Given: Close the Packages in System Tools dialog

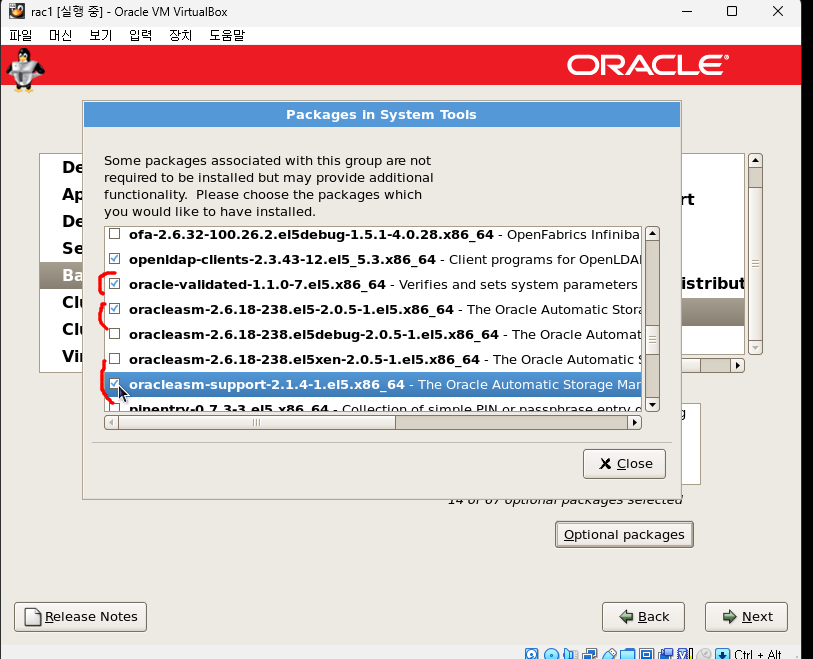Looking at the screenshot, I should 624,464.
